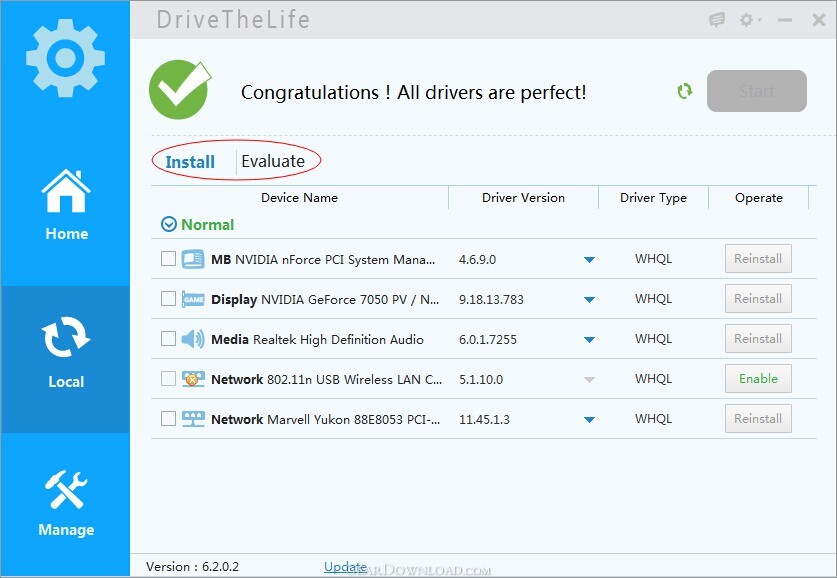This screenshot has height=578, width=837.
Task: Check the NVIDIA nForce PCI System checkbox
Action: pyautogui.click(x=168, y=259)
